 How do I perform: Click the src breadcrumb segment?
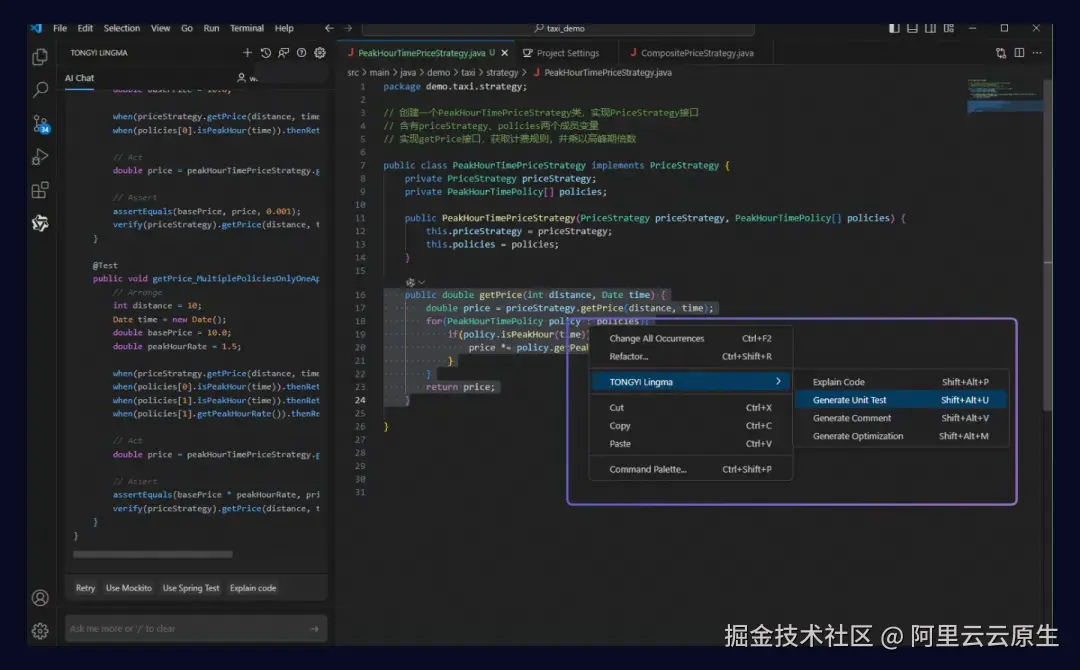353,72
